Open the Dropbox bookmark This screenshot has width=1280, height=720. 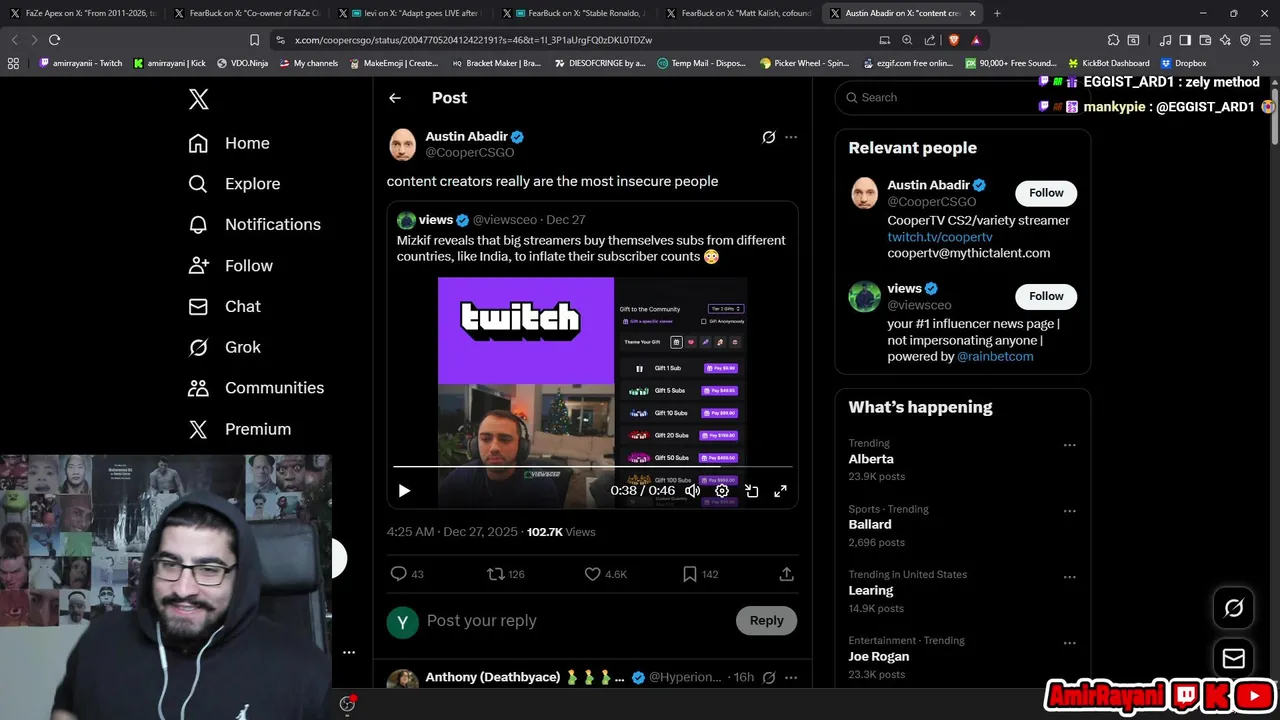pos(1183,63)
